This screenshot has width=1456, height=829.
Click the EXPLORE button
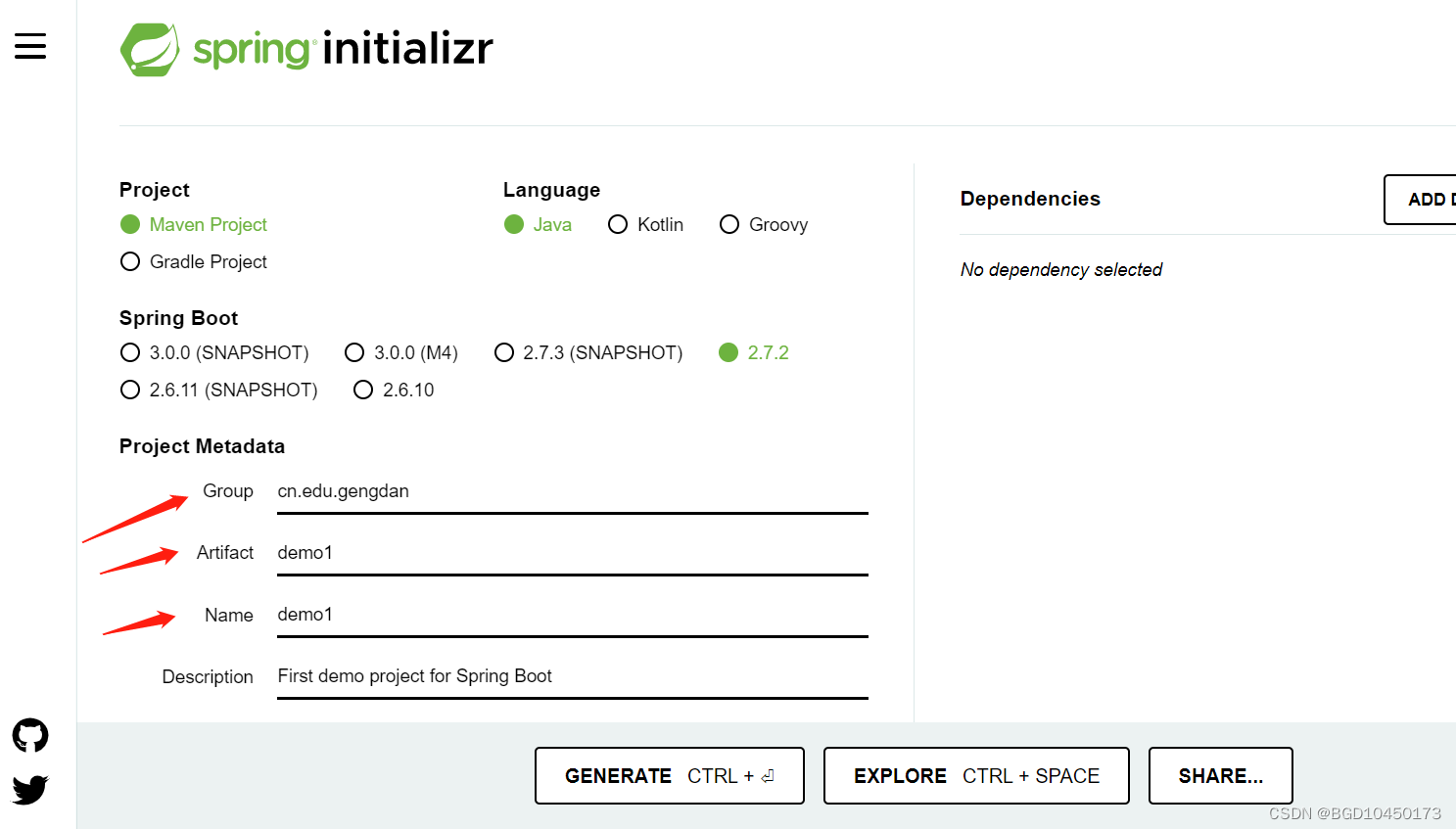coord(976,775)
